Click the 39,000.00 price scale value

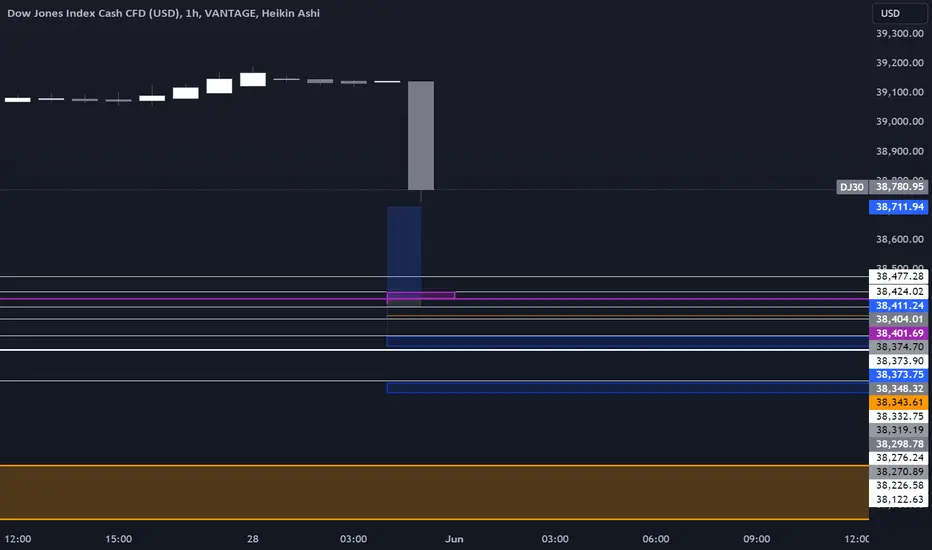(x=899, y=121)
